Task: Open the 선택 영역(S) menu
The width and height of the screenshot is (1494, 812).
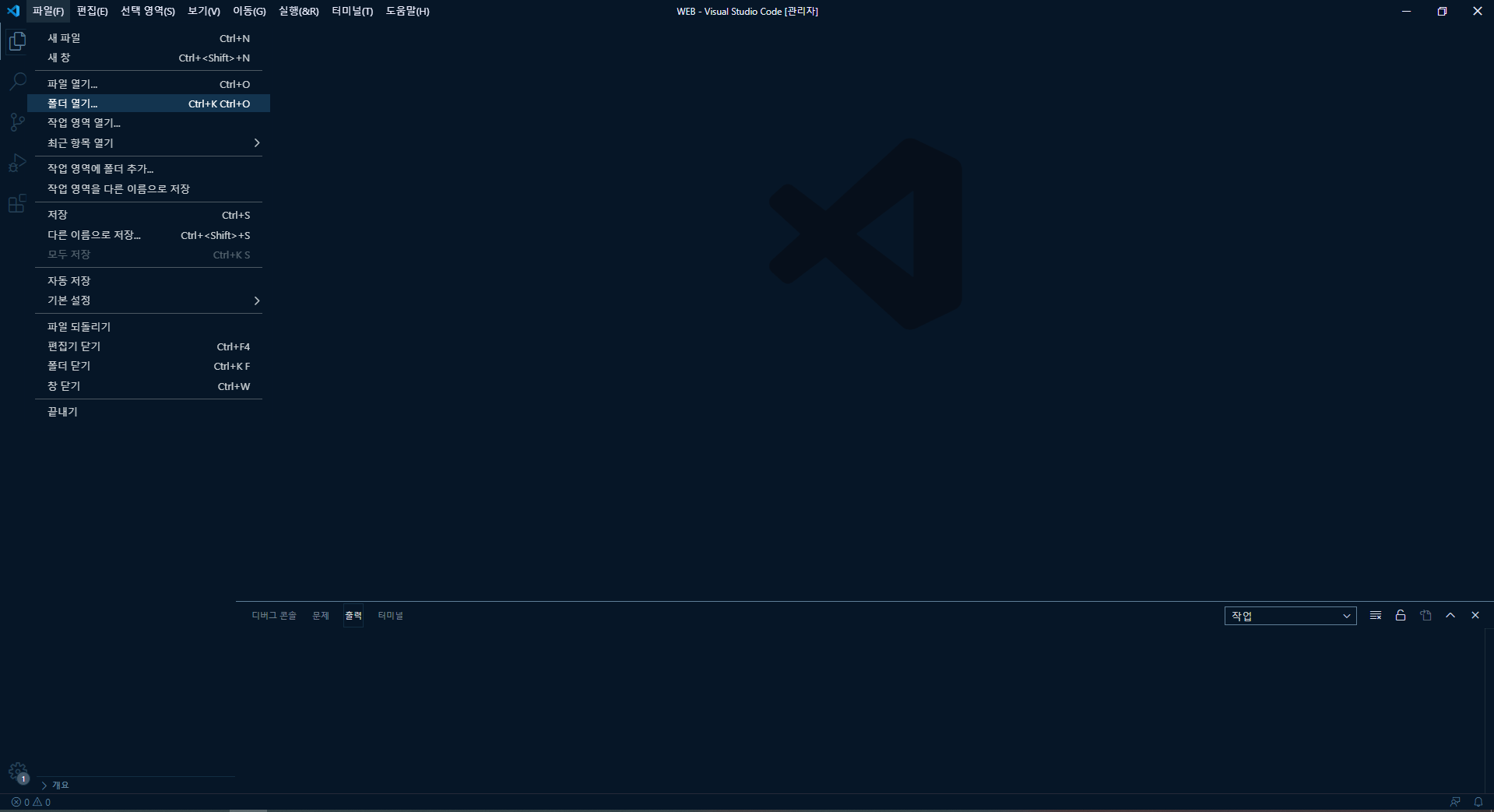Action: (148, 11)
